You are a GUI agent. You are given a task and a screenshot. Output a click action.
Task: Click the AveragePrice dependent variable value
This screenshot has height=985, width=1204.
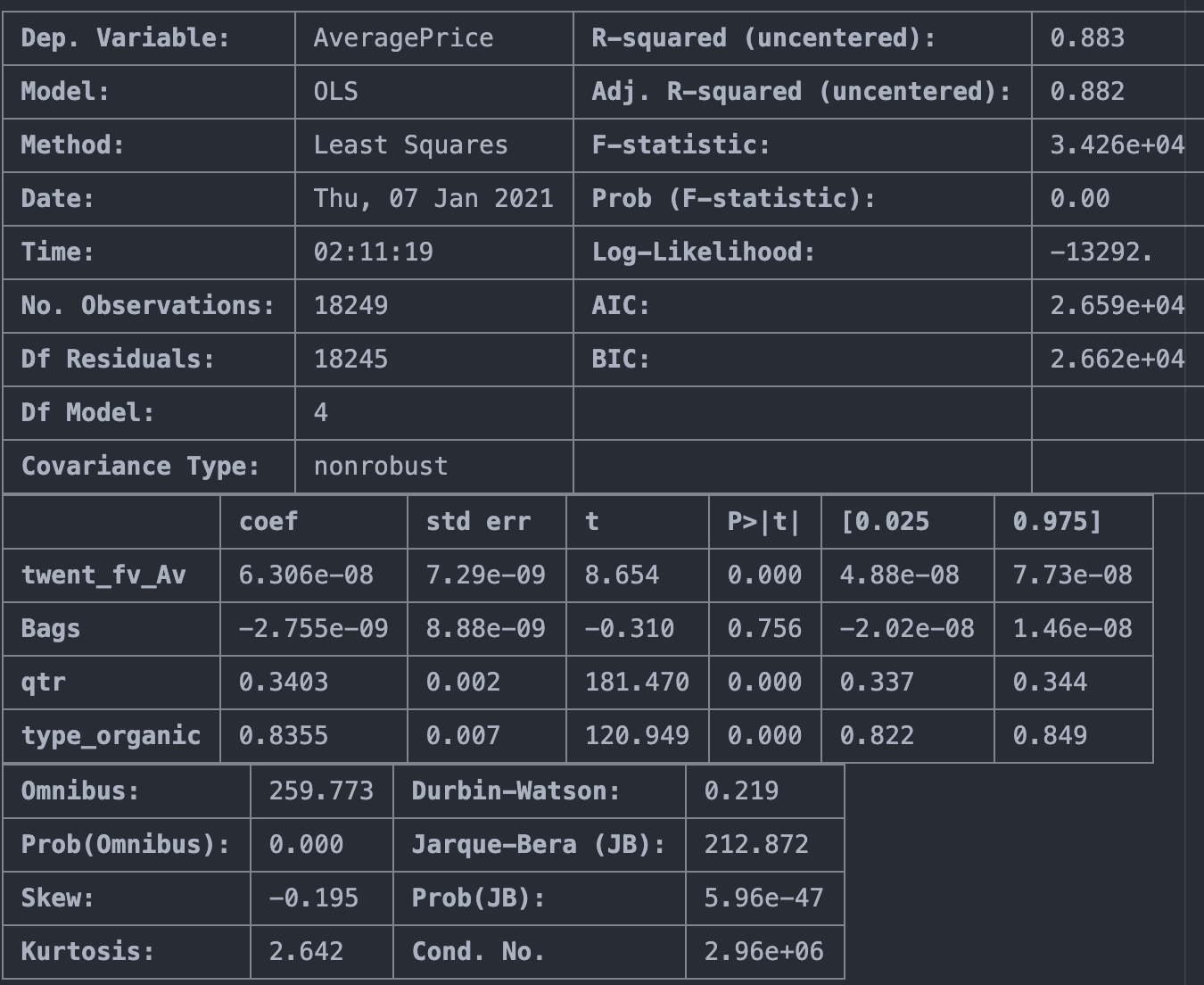(x=403, y=38)
